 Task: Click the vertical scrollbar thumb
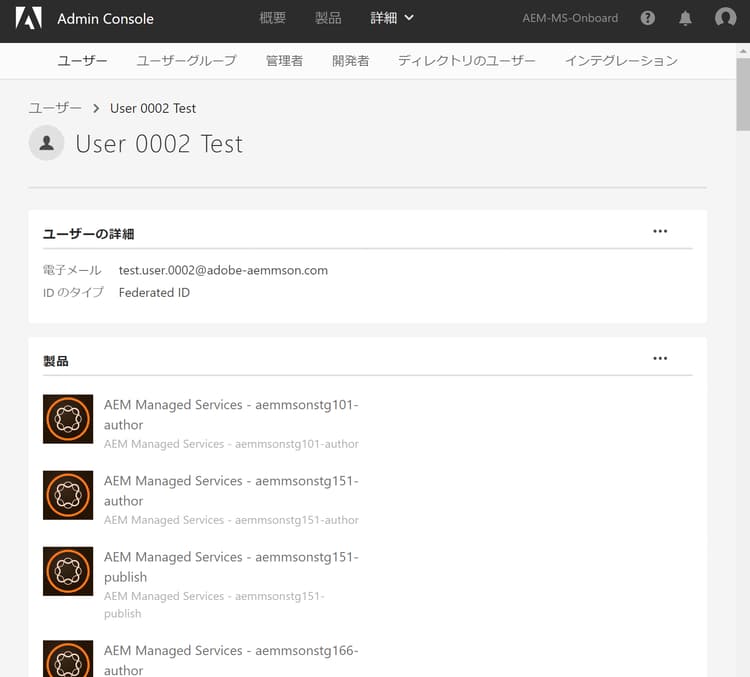[743, 94]
